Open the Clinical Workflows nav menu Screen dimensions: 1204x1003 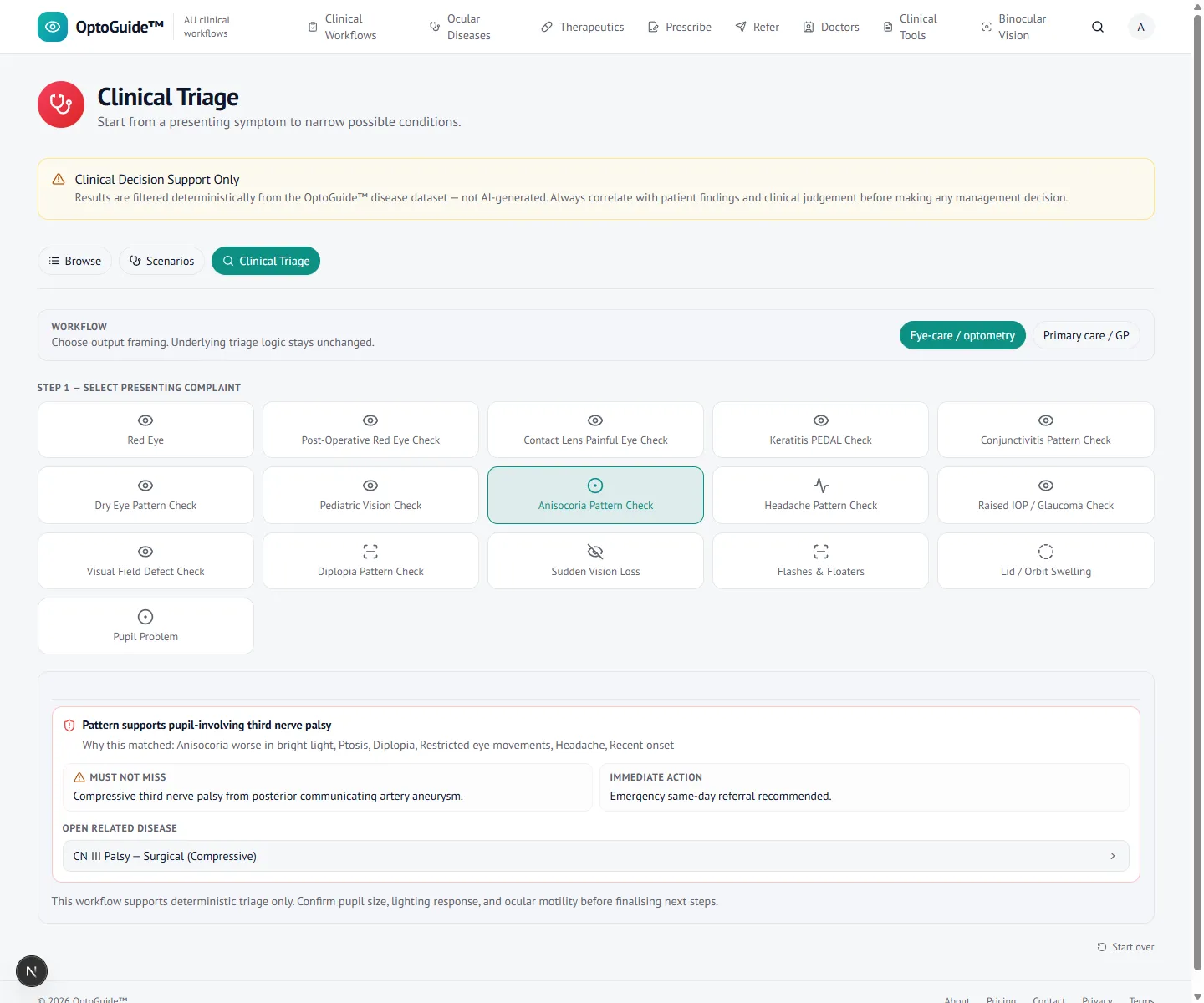pyautogui.click(x=343, y=27)
